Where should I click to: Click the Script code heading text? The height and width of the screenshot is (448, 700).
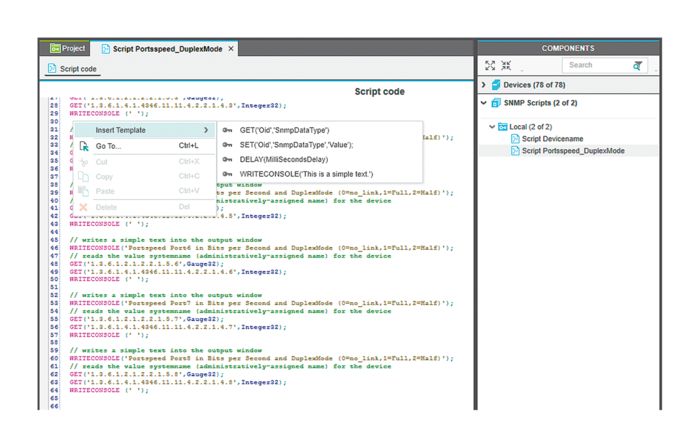click(379, 91)
